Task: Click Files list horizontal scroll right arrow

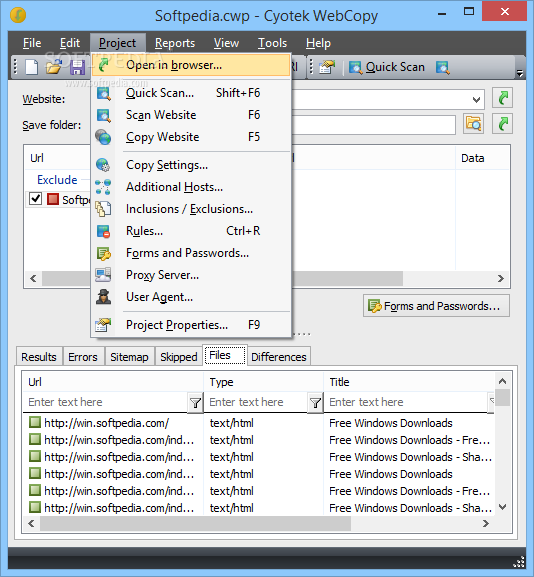Action: pyautogui.click(x=486, y=523)
